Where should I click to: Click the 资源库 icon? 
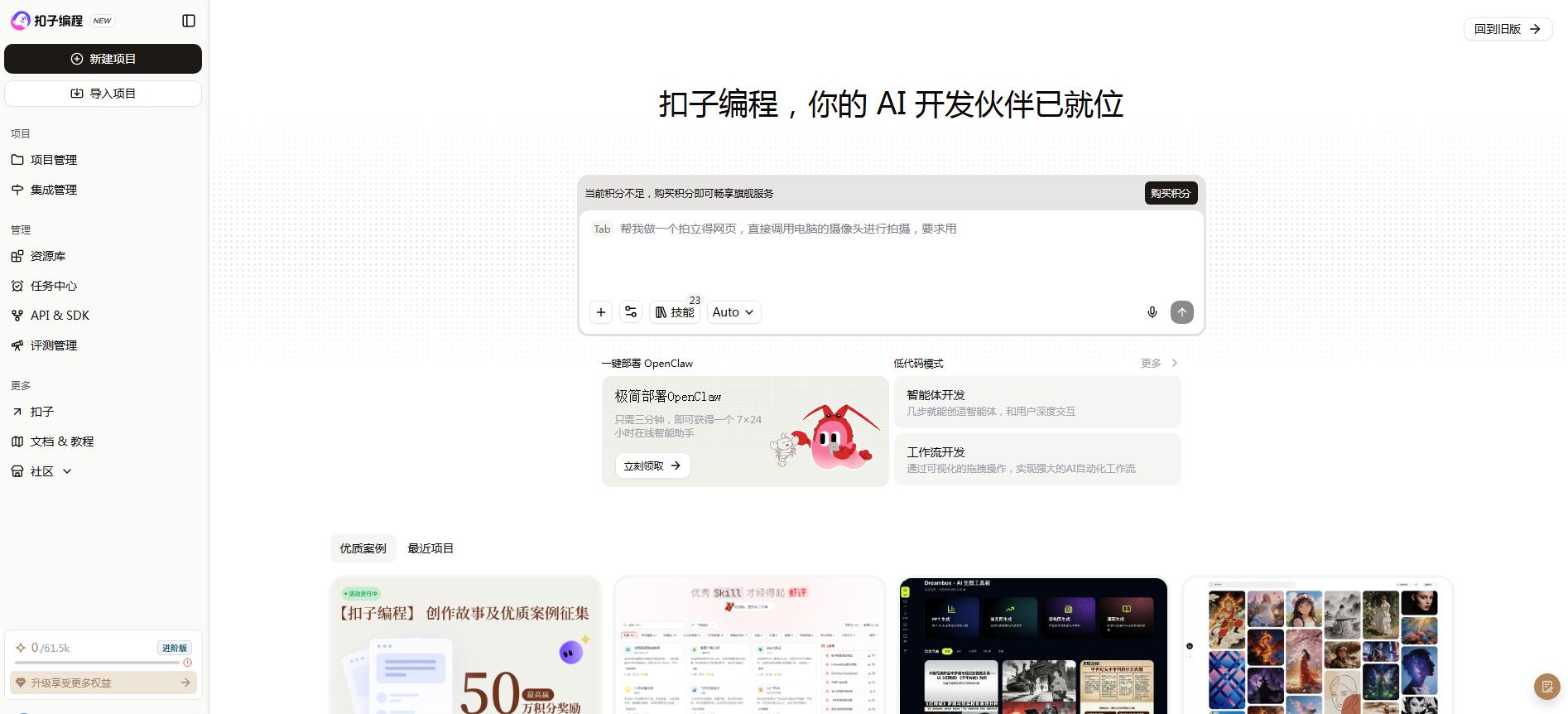point(17,256)
